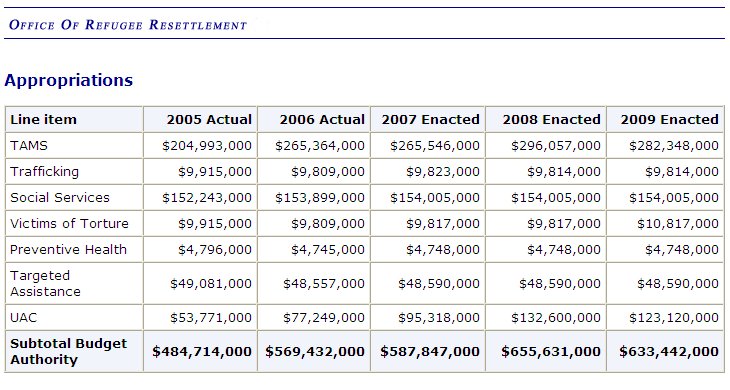Click the 2007 Enacted column header

431,120
